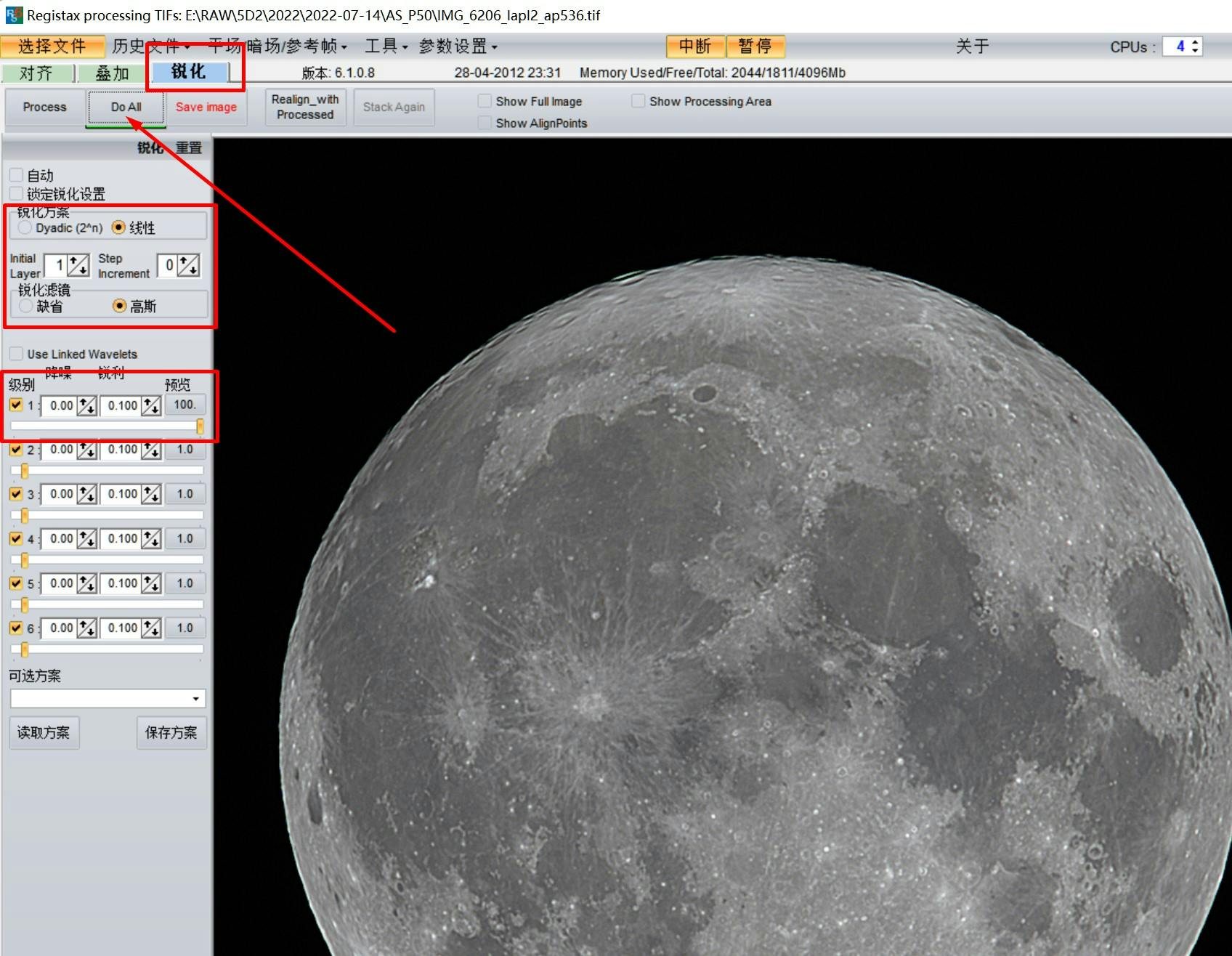Viewport: 1232px width, 956px height.
Task: Click layer 4 sharpen spinner arrows
Action: pyautogui.click(x=151, y=540)
